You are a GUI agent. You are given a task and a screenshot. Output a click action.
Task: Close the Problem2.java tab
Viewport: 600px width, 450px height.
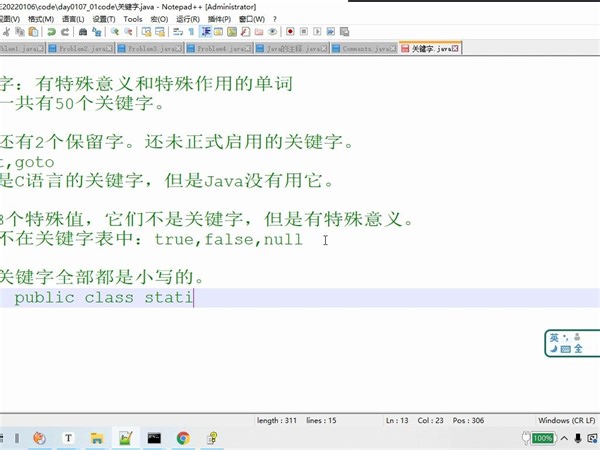point(110,49)
